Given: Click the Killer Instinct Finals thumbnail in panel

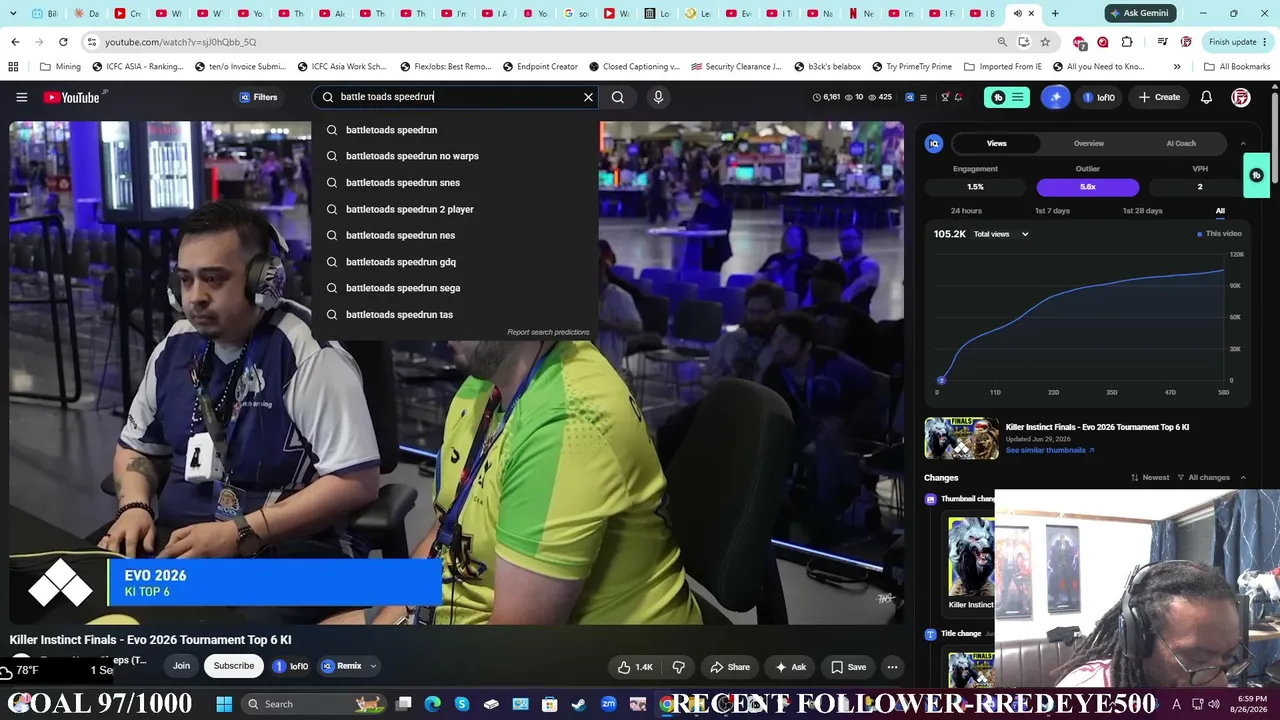Looking at the screenshot, I should coord(961,438).
